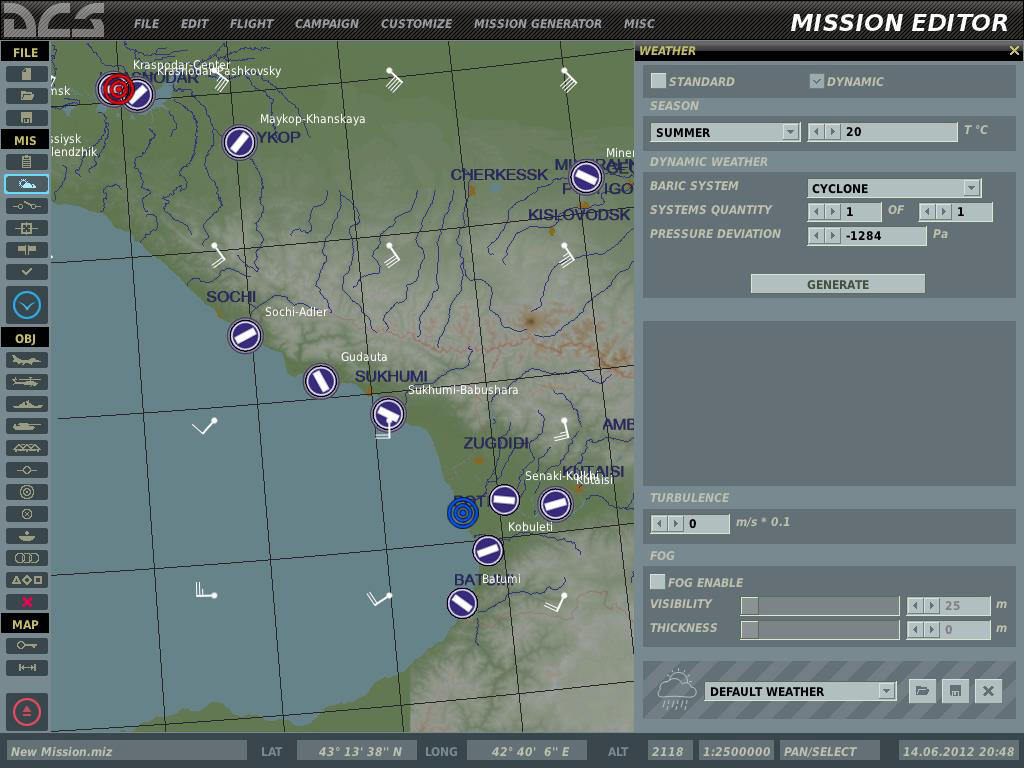Select the distance ruler tool
The height and width of the screenshot is (768, 1024).
(26, 667)
